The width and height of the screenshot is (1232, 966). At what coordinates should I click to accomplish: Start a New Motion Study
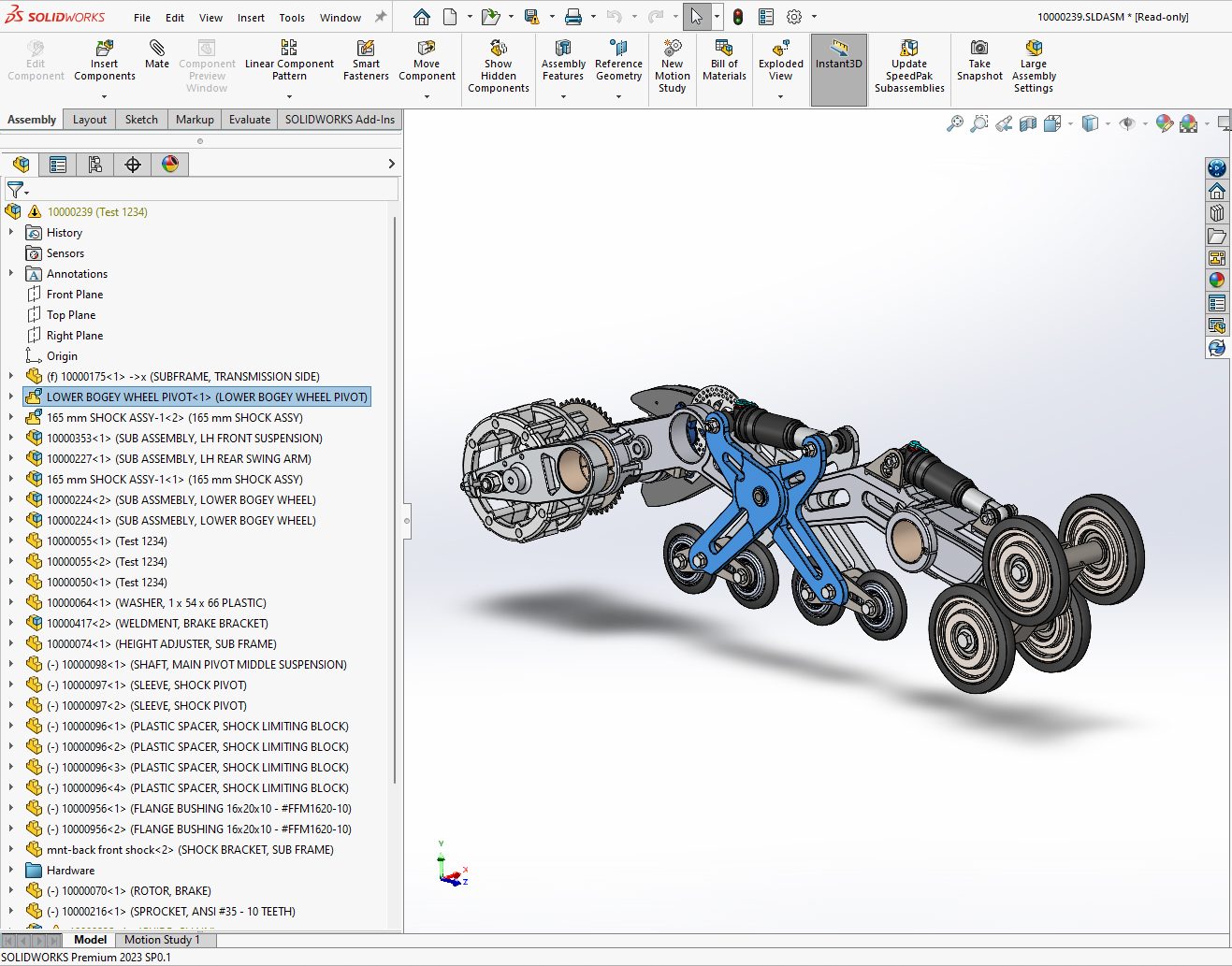pyautogui.click(x=672, y=63)
